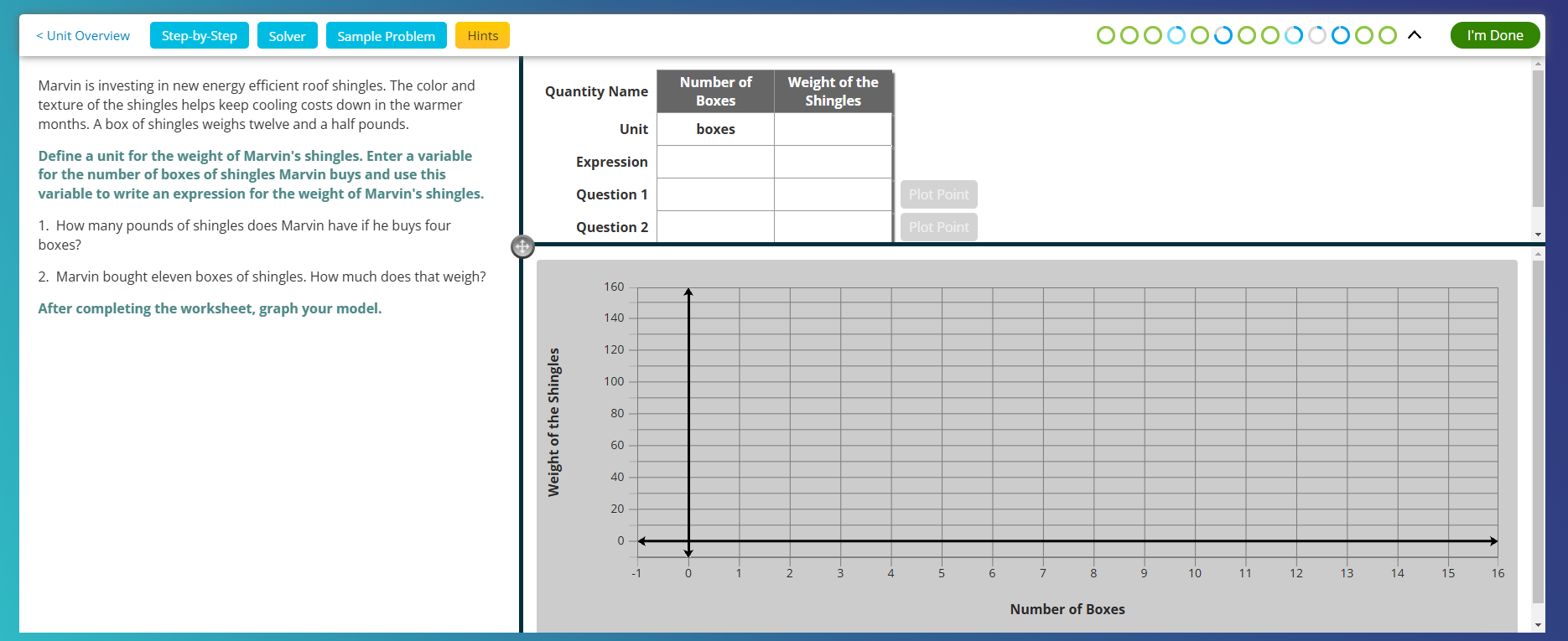Click the -1 label on the x-axis

coord(636,573)
